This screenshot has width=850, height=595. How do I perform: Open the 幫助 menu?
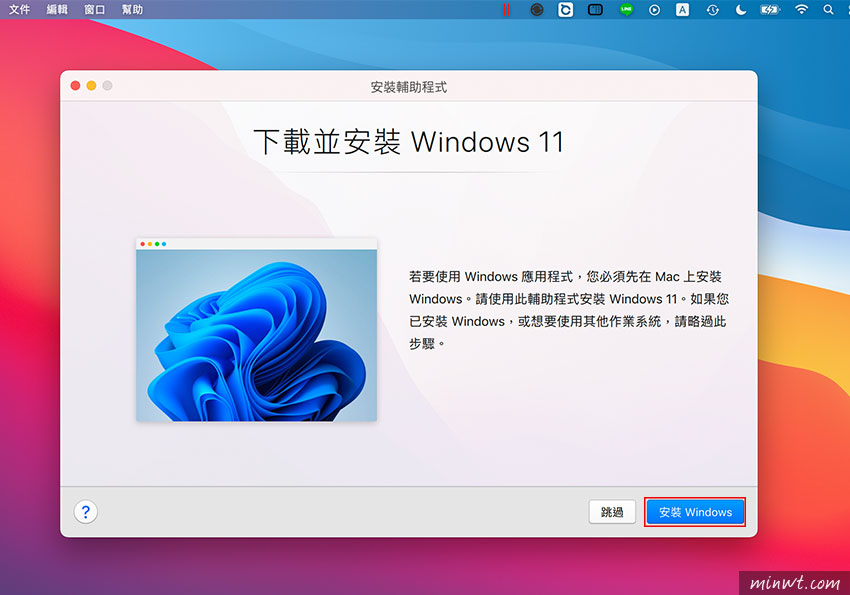[x=132, y=9]
